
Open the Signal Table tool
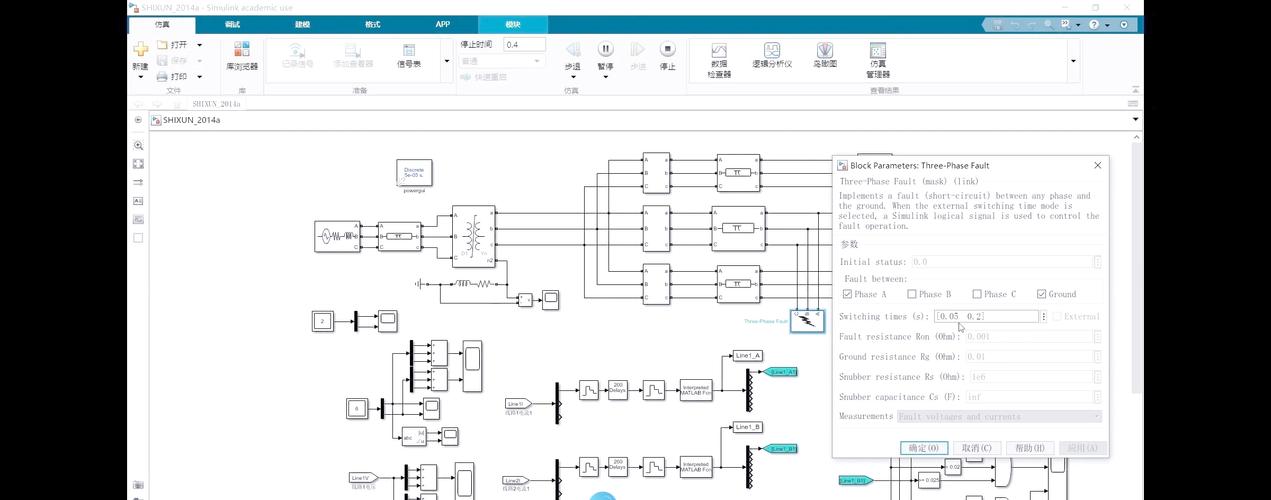click(x=409, y=56)
